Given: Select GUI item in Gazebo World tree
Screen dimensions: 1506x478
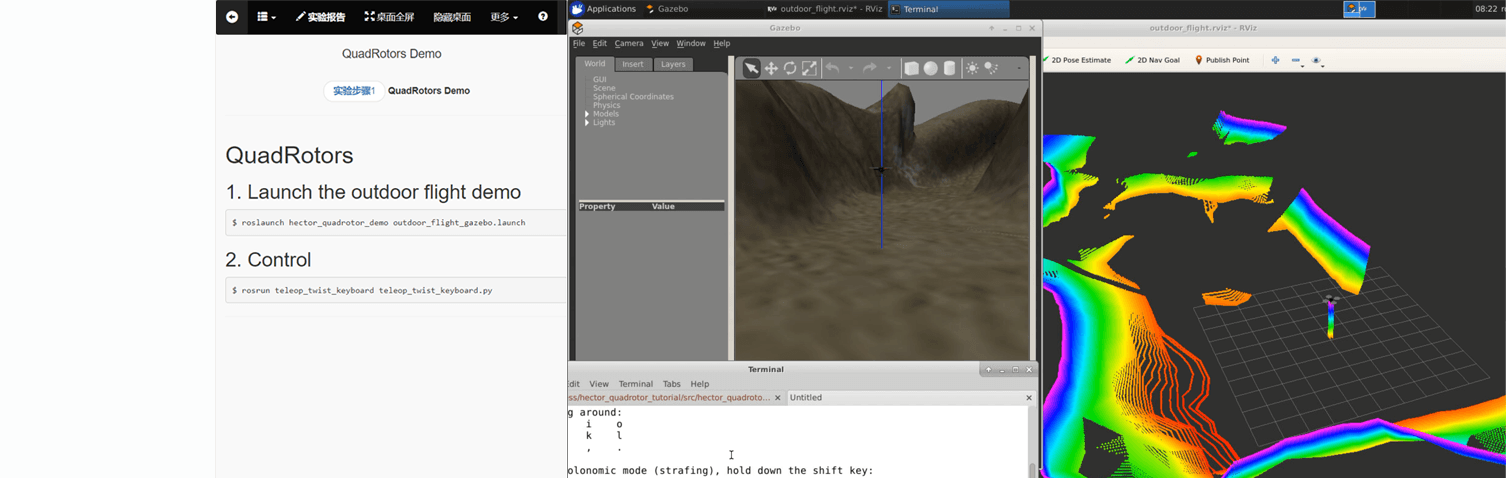Looking at the screenshot, I should click(600, 79).
